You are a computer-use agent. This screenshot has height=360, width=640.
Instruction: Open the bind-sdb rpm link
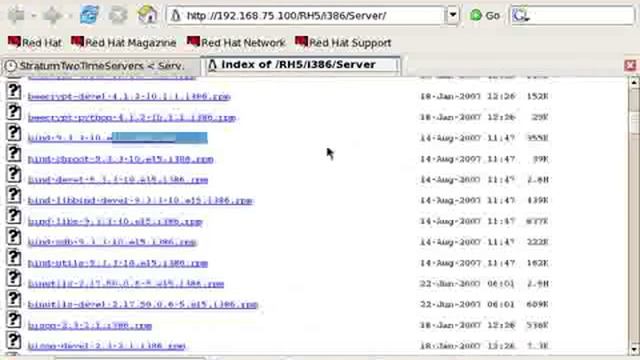click(112, 242)
